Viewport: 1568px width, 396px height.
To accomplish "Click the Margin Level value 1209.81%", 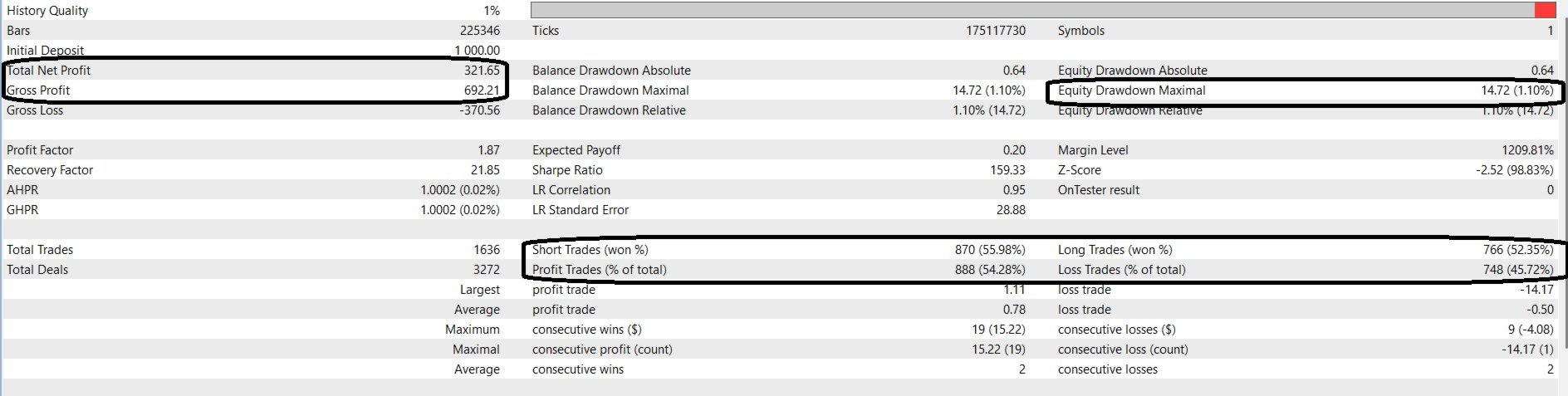I will tap(1521, 150).
